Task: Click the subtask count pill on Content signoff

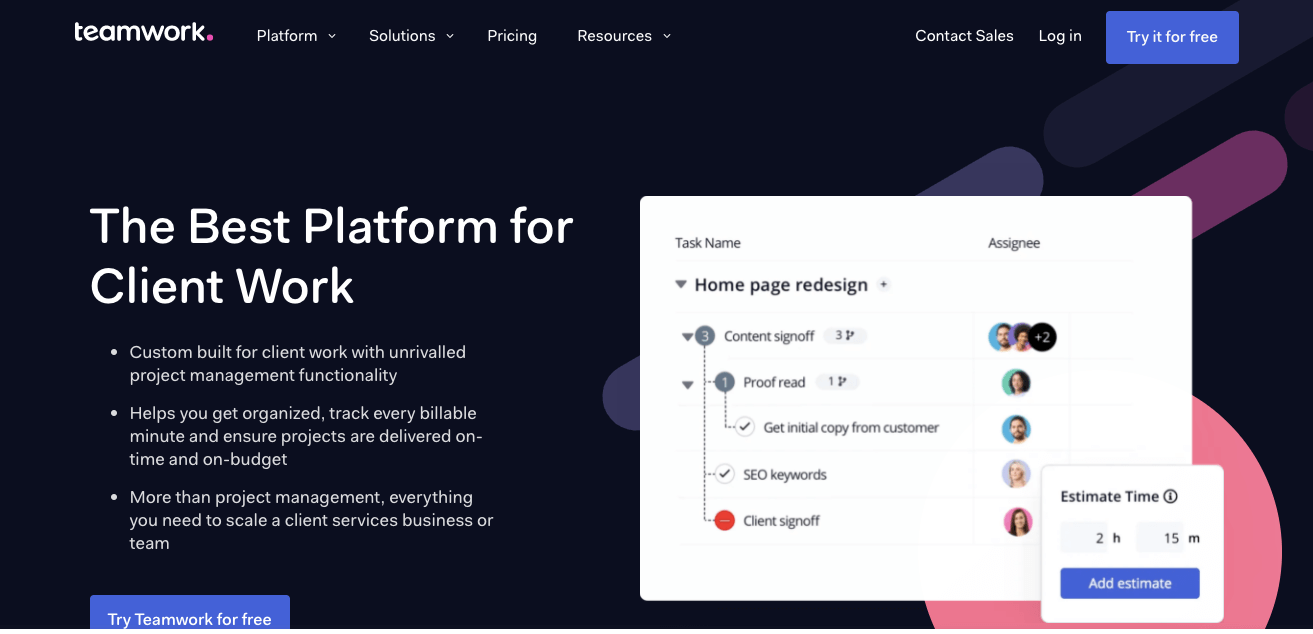Action: click(845, 336)
